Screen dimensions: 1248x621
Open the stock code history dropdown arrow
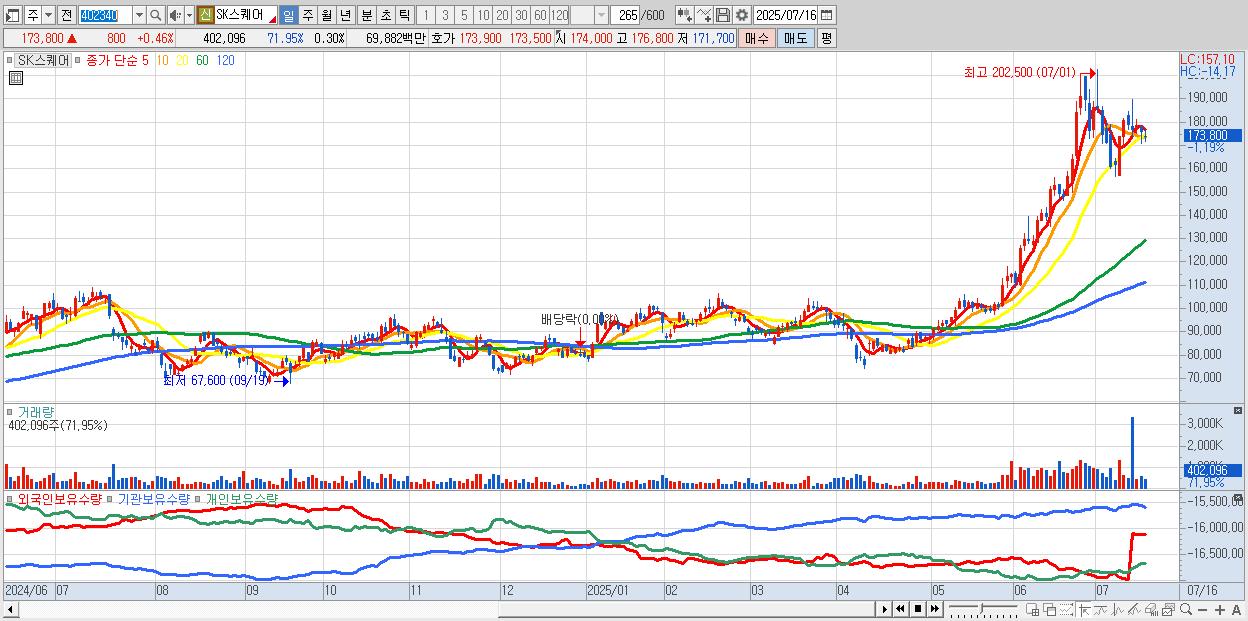pyautogui.click(x=139, y=15)
